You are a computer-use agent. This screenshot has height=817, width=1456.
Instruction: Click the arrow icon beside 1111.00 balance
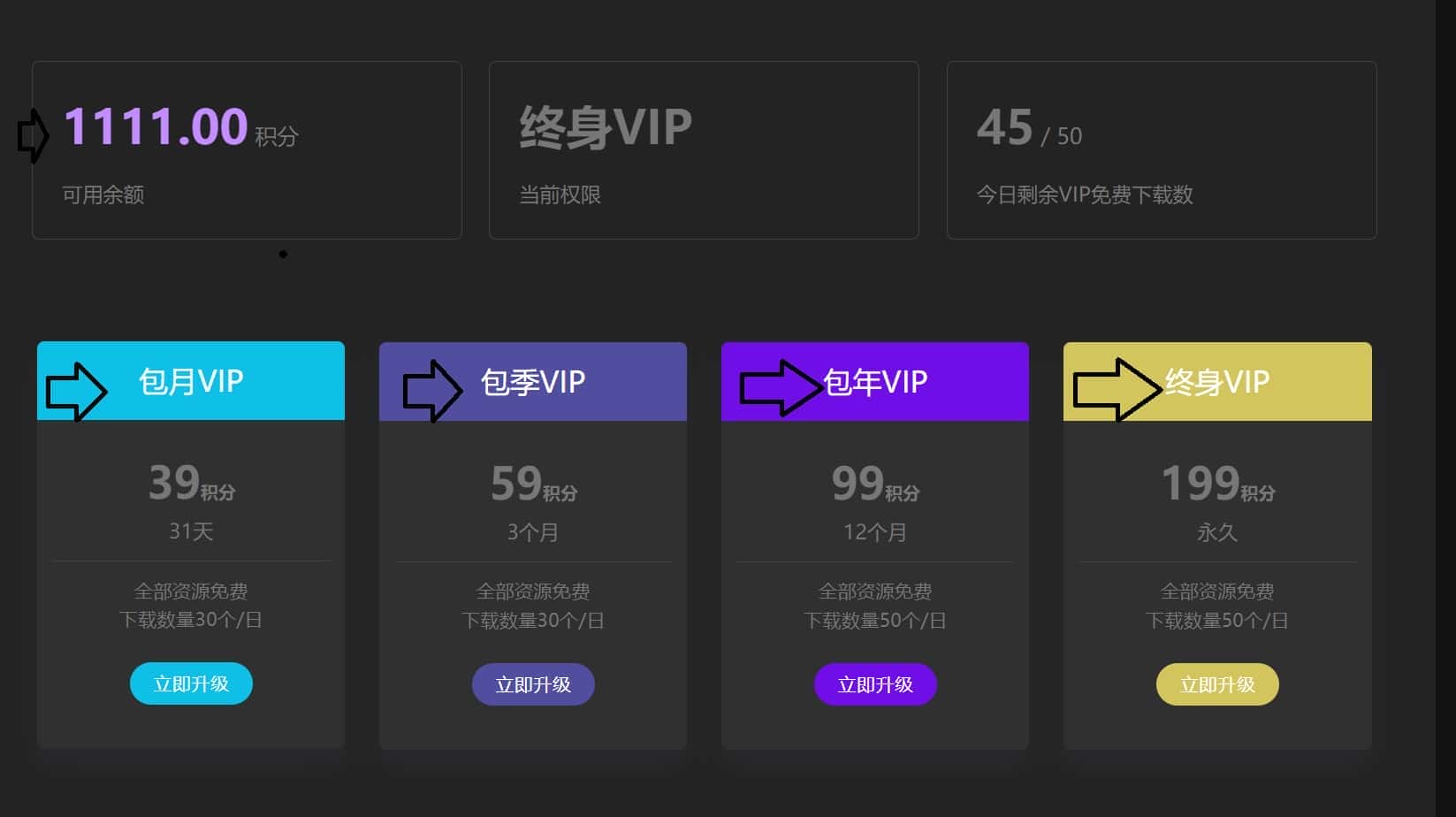pyautogui.click(x=34, y=136)
